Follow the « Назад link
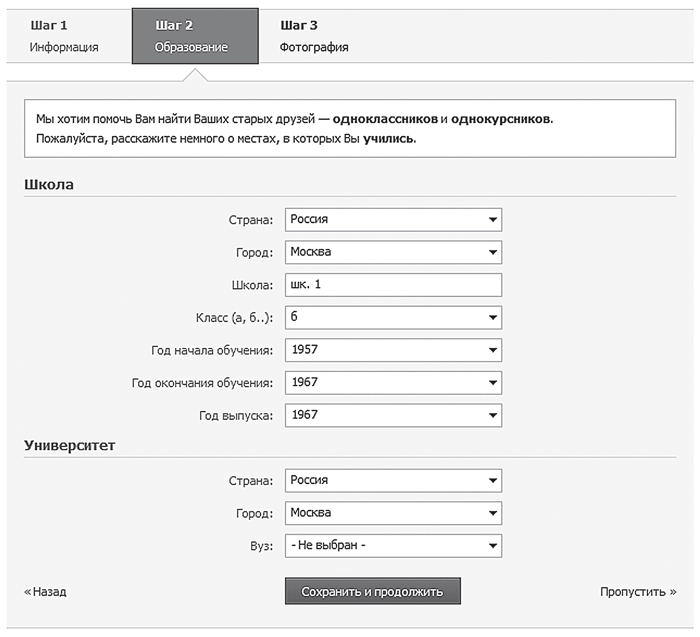Viewport: 700px width, 637px height. point(45,592)
